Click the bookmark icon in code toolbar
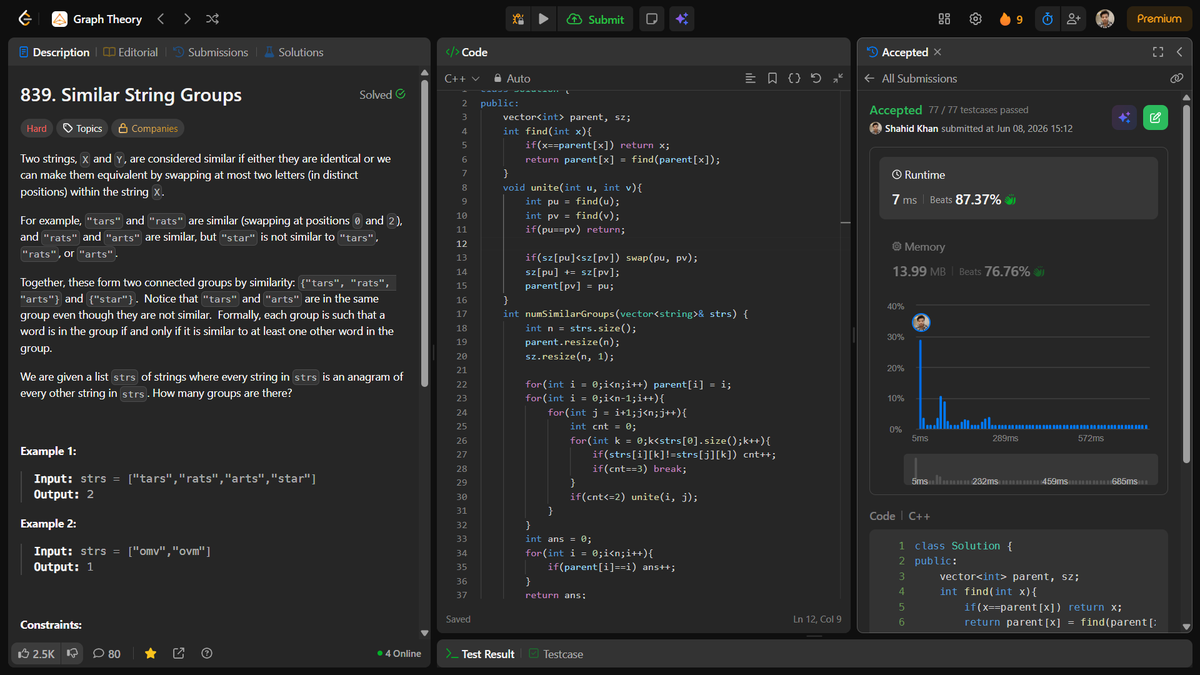 [772, 78]
